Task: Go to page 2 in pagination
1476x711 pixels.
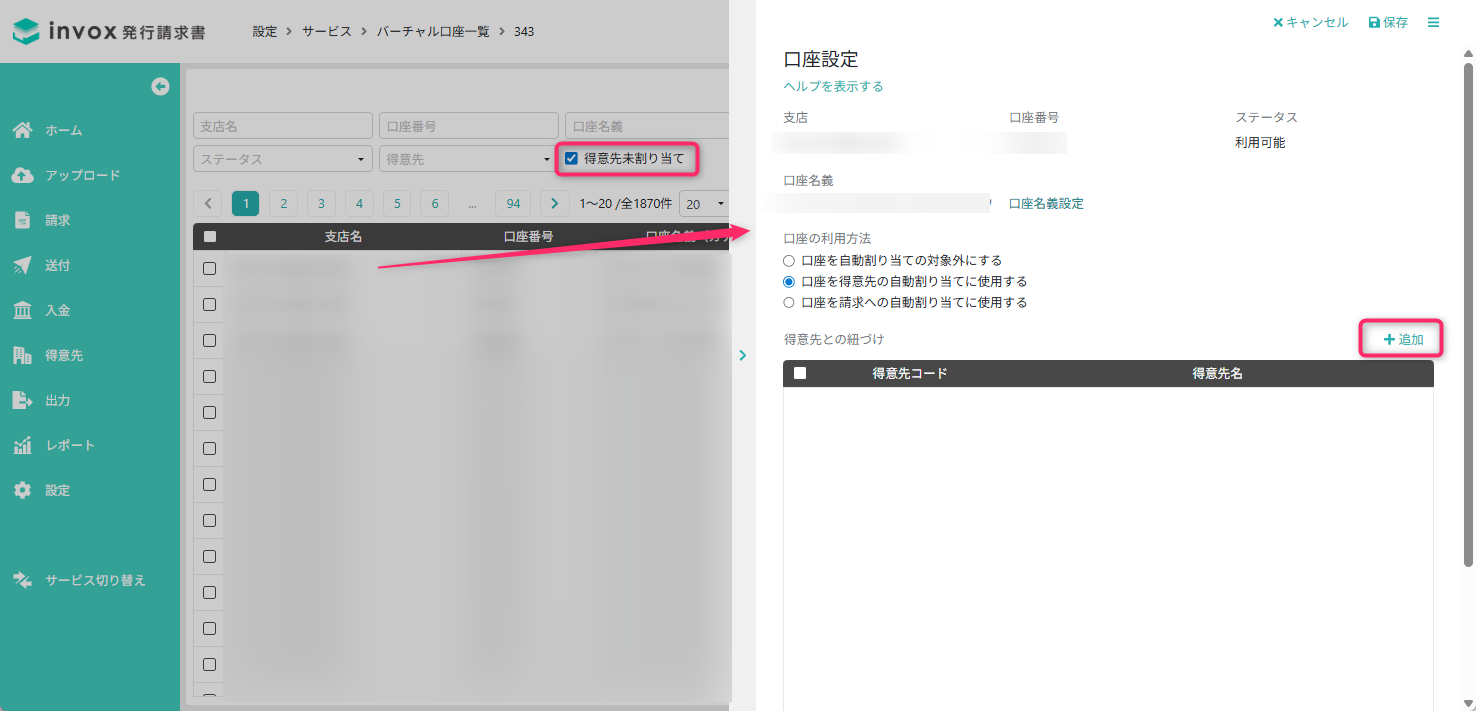Action: [283, 204]
